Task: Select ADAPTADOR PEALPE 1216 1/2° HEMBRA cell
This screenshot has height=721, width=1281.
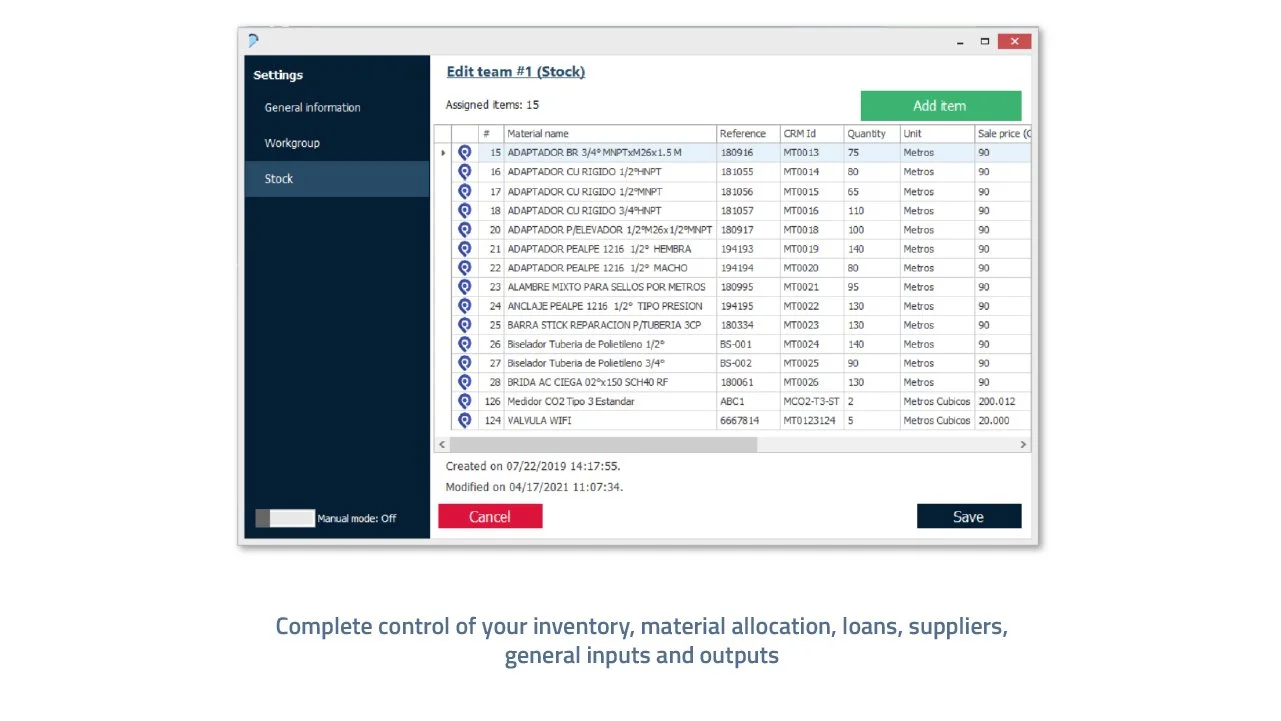Action: [x=610, y=248]
